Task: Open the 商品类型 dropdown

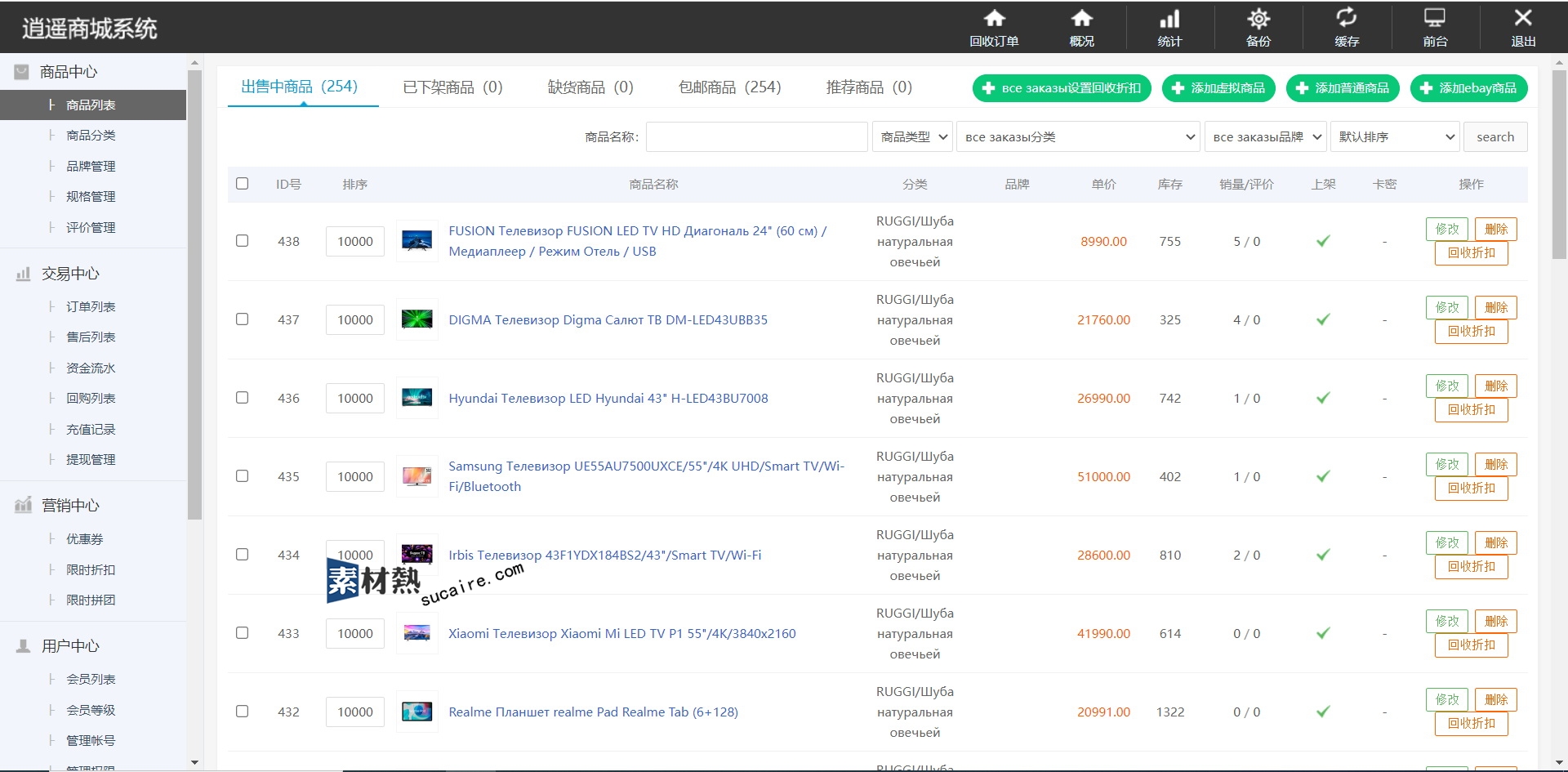Action: coord(913,136)
